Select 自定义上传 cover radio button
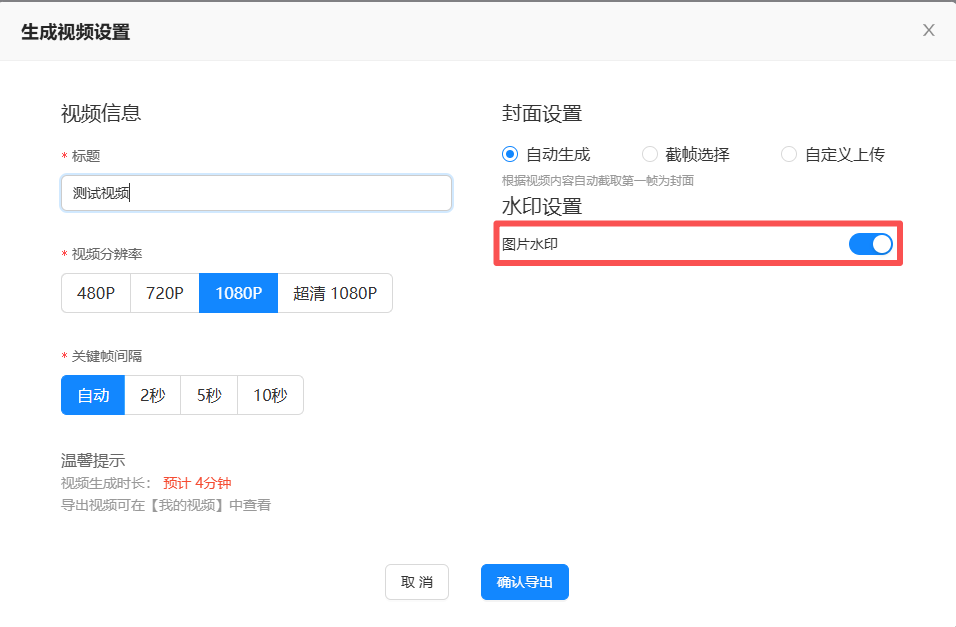Viewport: 956px width, 627px height. [x=789, y=154]
